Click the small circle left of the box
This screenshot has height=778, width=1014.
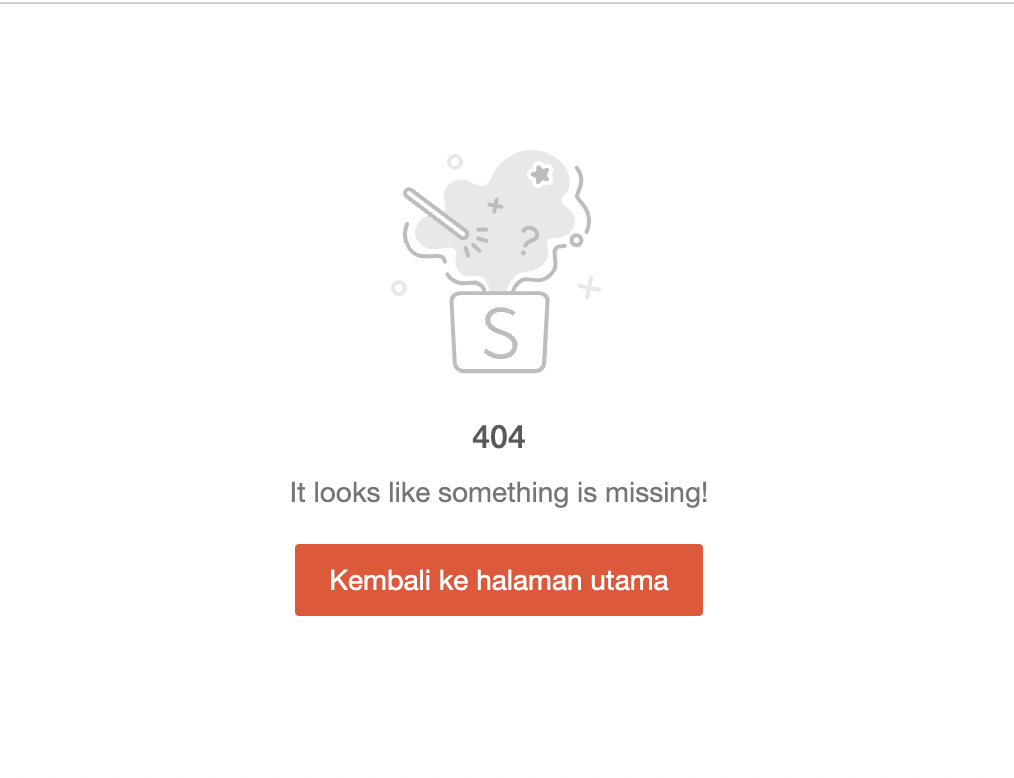(399, 288)
